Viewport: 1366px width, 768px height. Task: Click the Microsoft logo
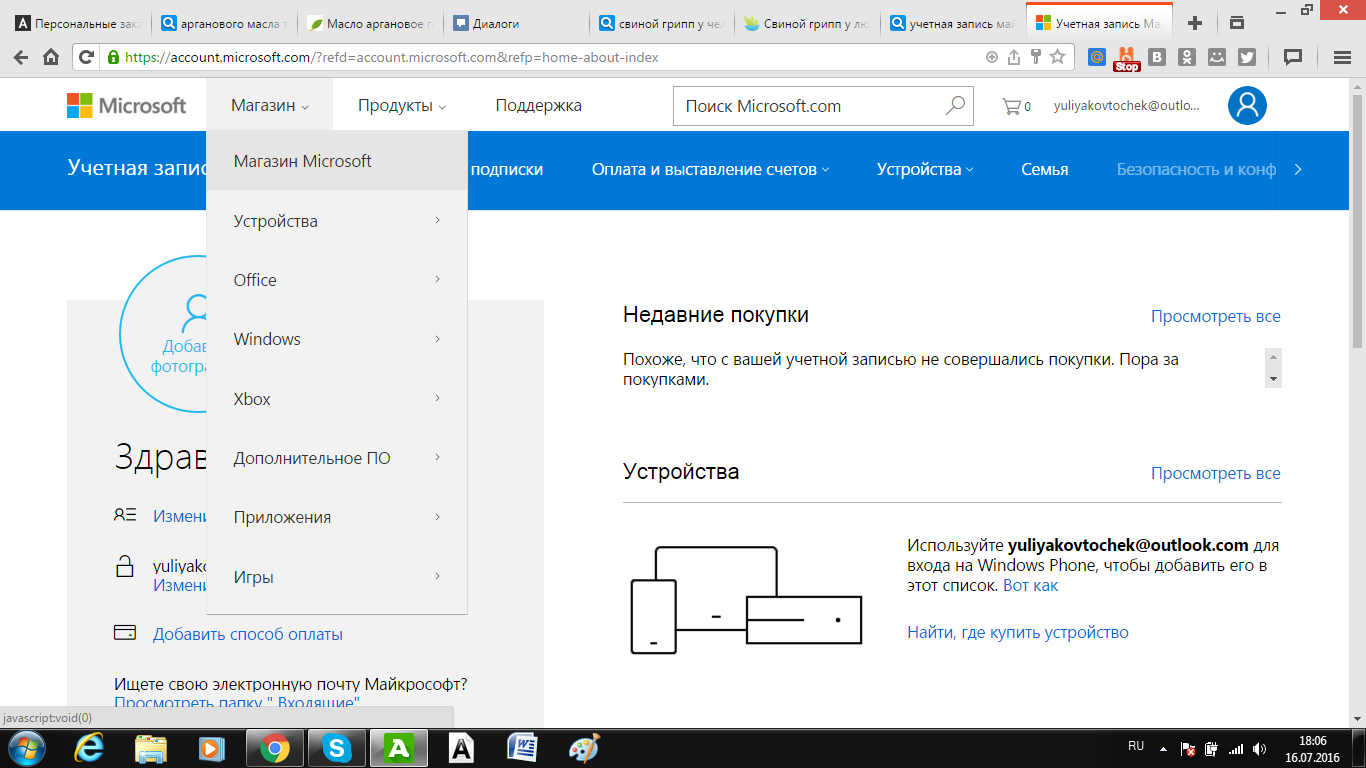(x=126, y=106)
